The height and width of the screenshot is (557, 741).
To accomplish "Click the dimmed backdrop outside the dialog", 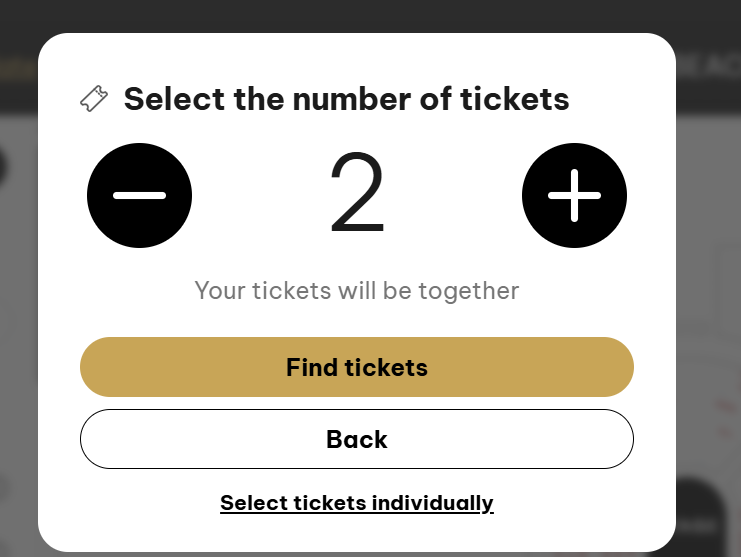I will 710,300.
